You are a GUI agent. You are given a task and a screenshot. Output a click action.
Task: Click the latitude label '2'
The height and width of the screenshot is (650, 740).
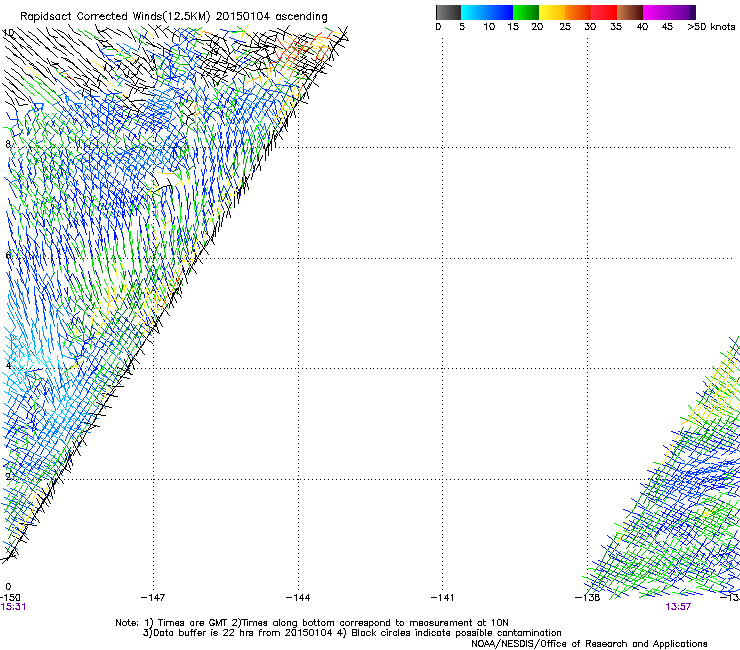click(x=8, y=476)
